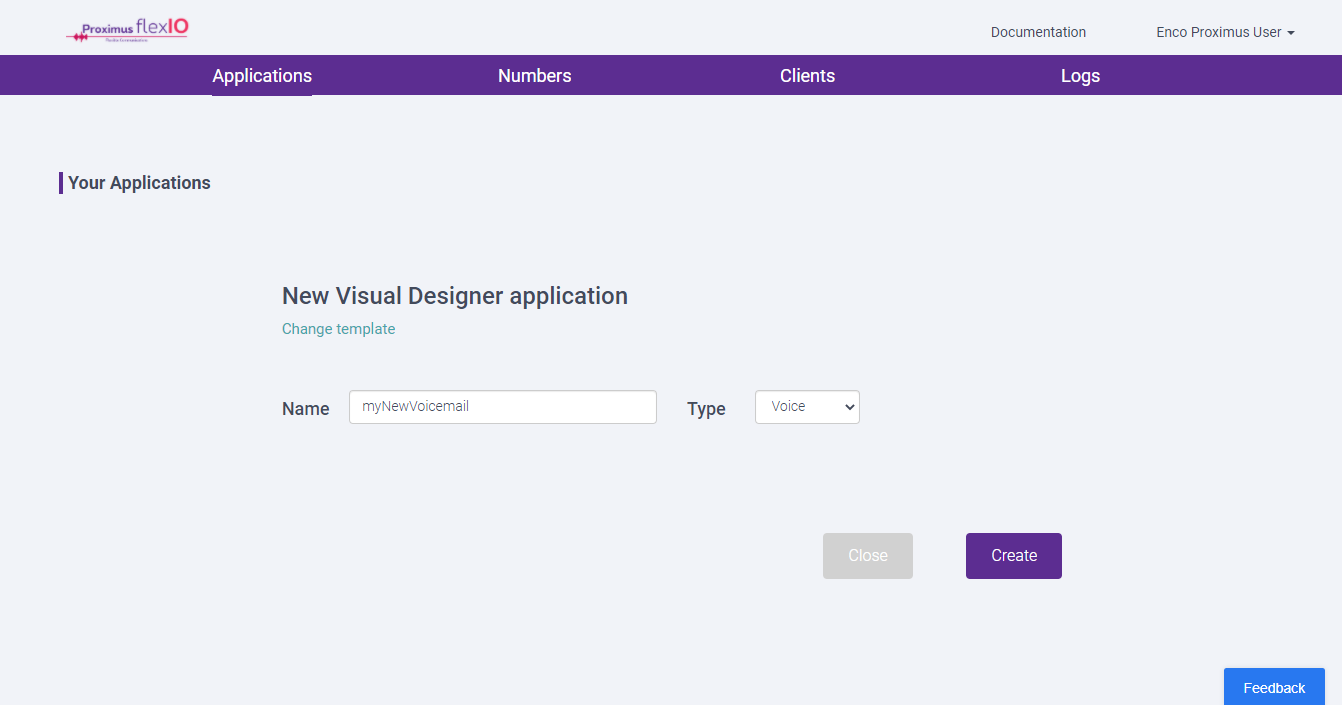The image size is (1342, 705).
Task: Open the Documentation link
Action: [1038, 31]
